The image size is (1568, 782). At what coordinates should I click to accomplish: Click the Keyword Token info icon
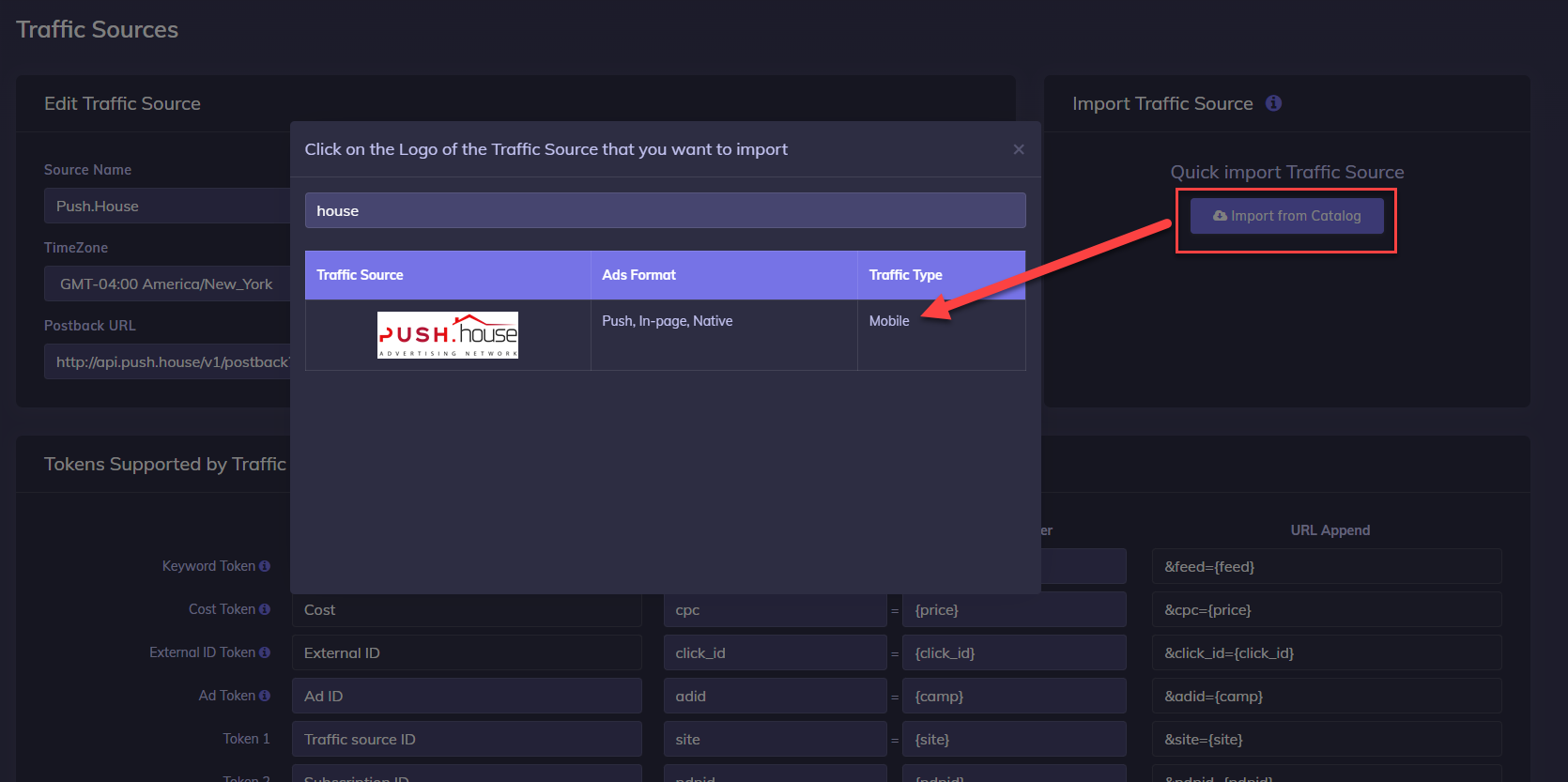pos(265,566)
